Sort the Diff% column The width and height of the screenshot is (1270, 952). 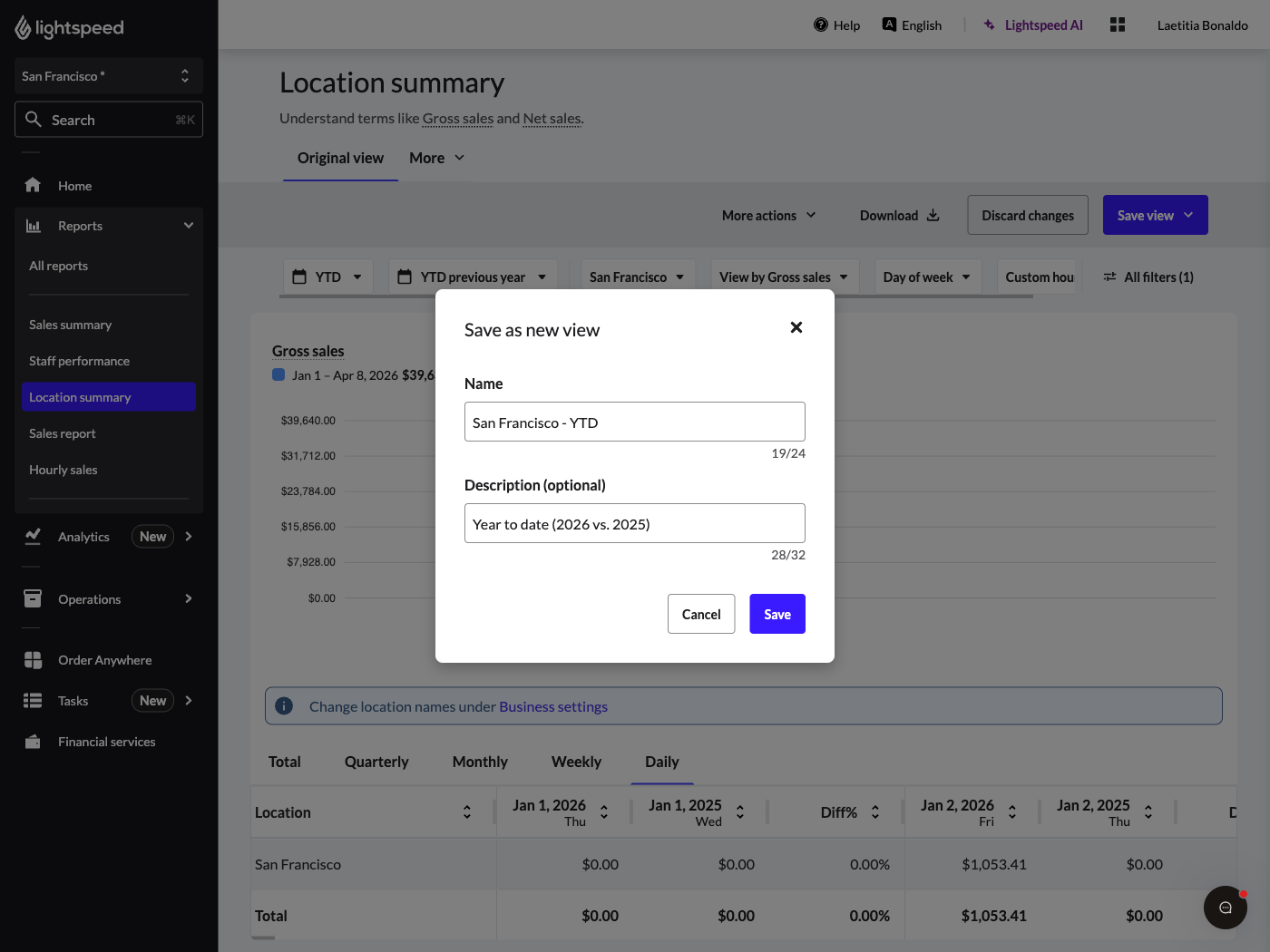(x=874, y=812)
